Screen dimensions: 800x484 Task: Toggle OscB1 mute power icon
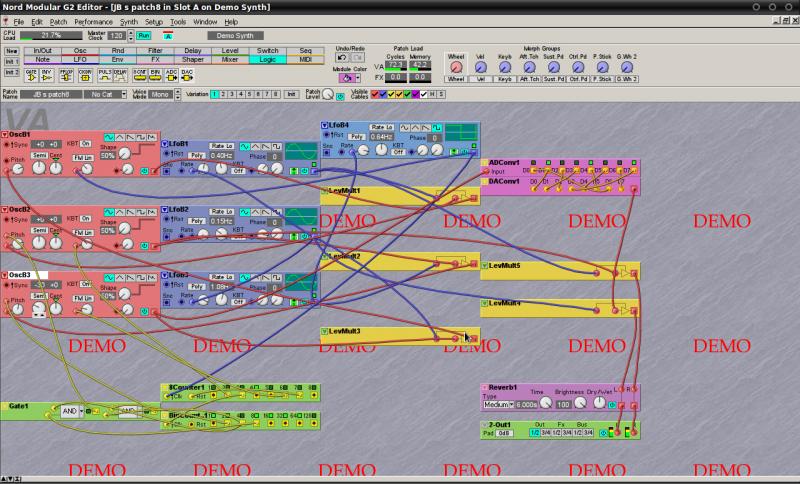coord(144,171)
